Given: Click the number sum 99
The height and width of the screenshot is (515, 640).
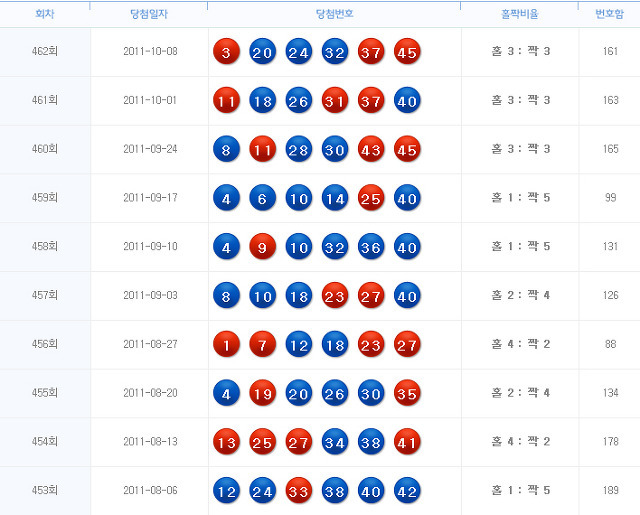Looking at the screenshot, I should (610, 198).
